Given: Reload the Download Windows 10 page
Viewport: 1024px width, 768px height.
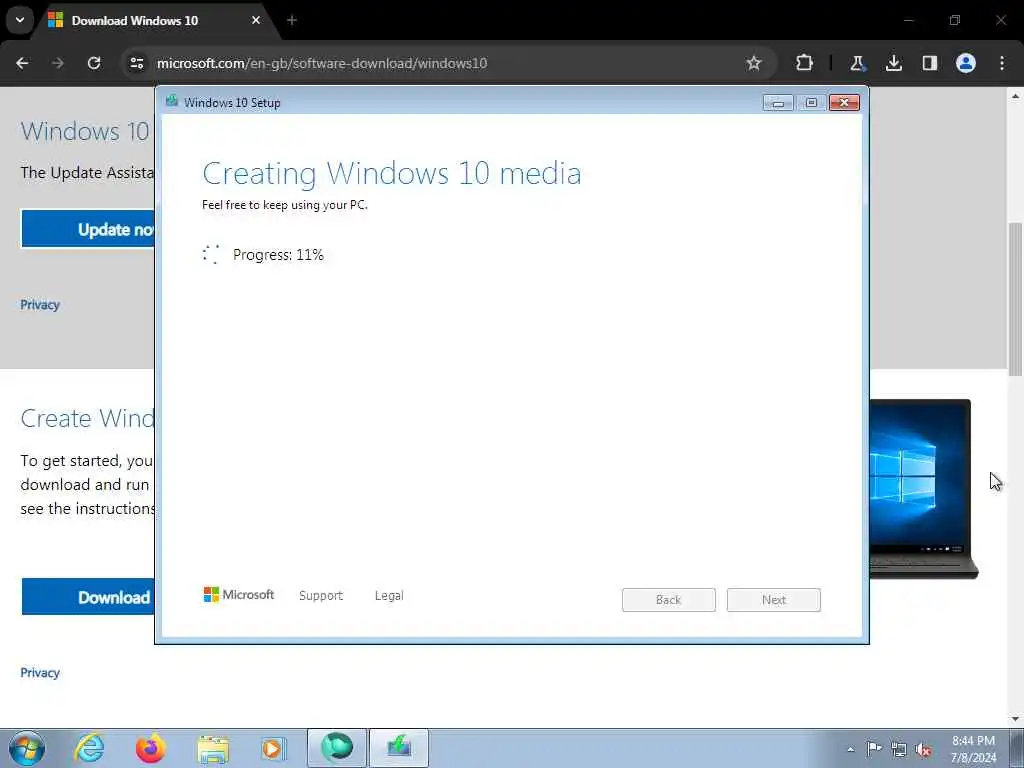Looking at the screenshot, I should (x=94, y=63).
